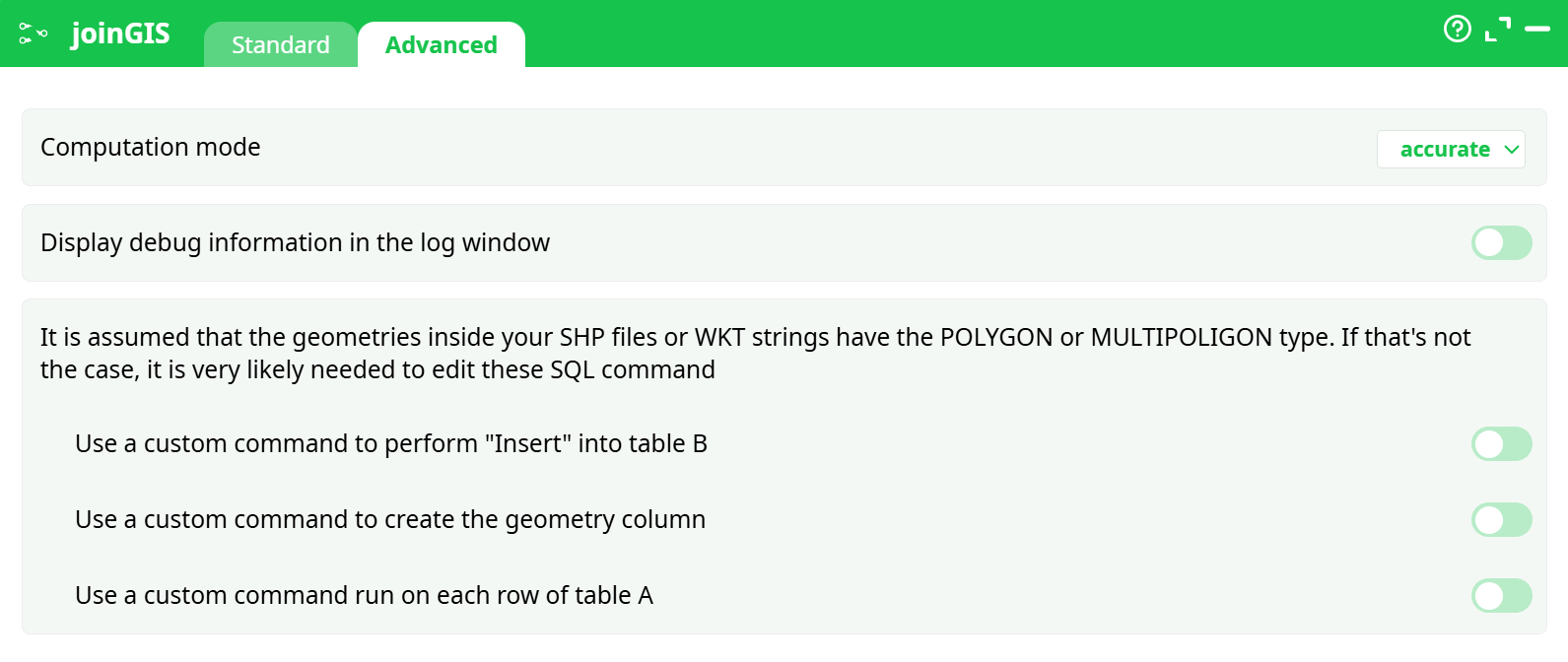The image size is (1568, 662).
Task: Select the Advanced tab
Action: (x=441, y=45)
